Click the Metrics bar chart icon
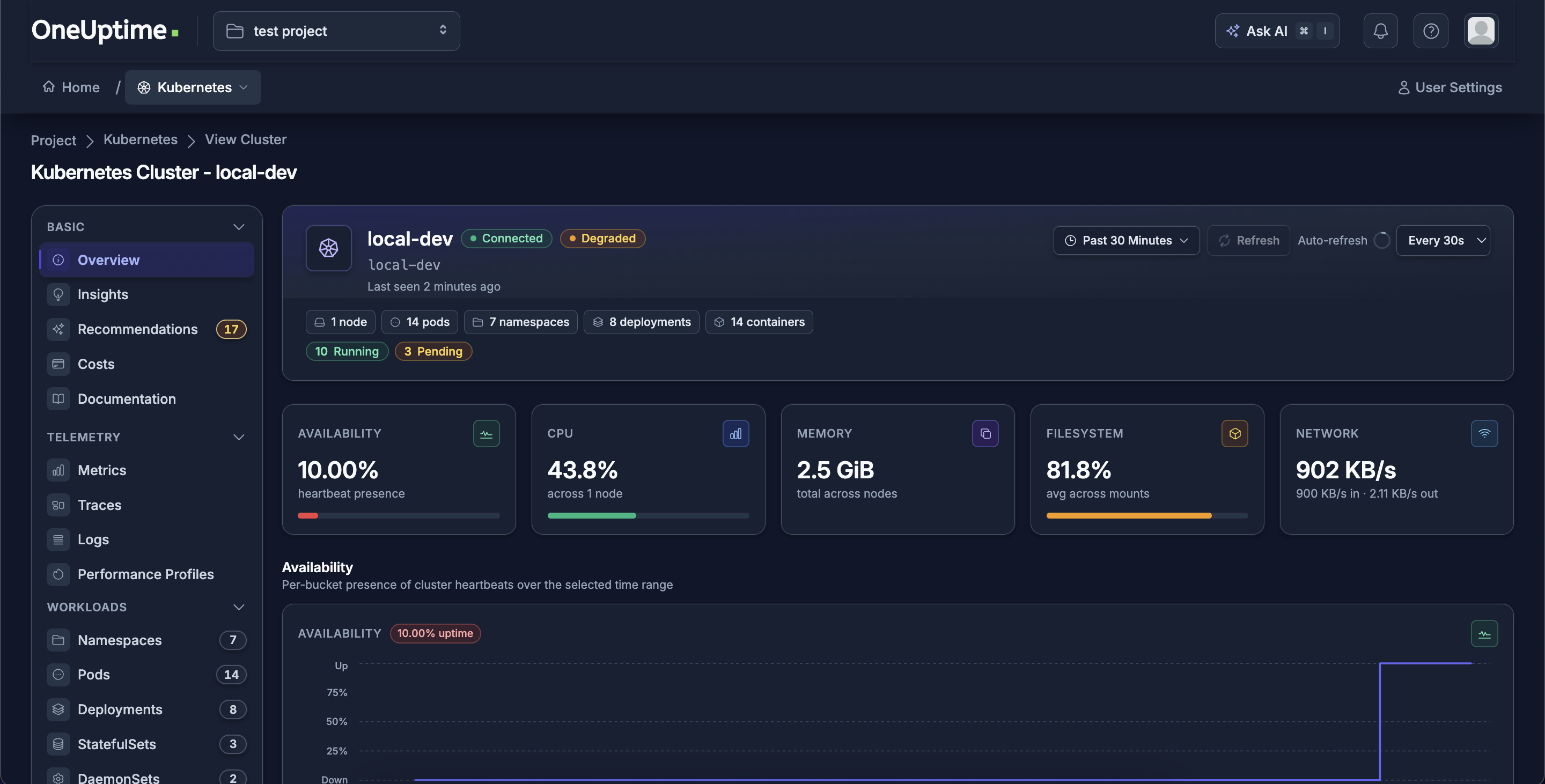This screenshot has width=1545, height=784. [x=58, y=470]
